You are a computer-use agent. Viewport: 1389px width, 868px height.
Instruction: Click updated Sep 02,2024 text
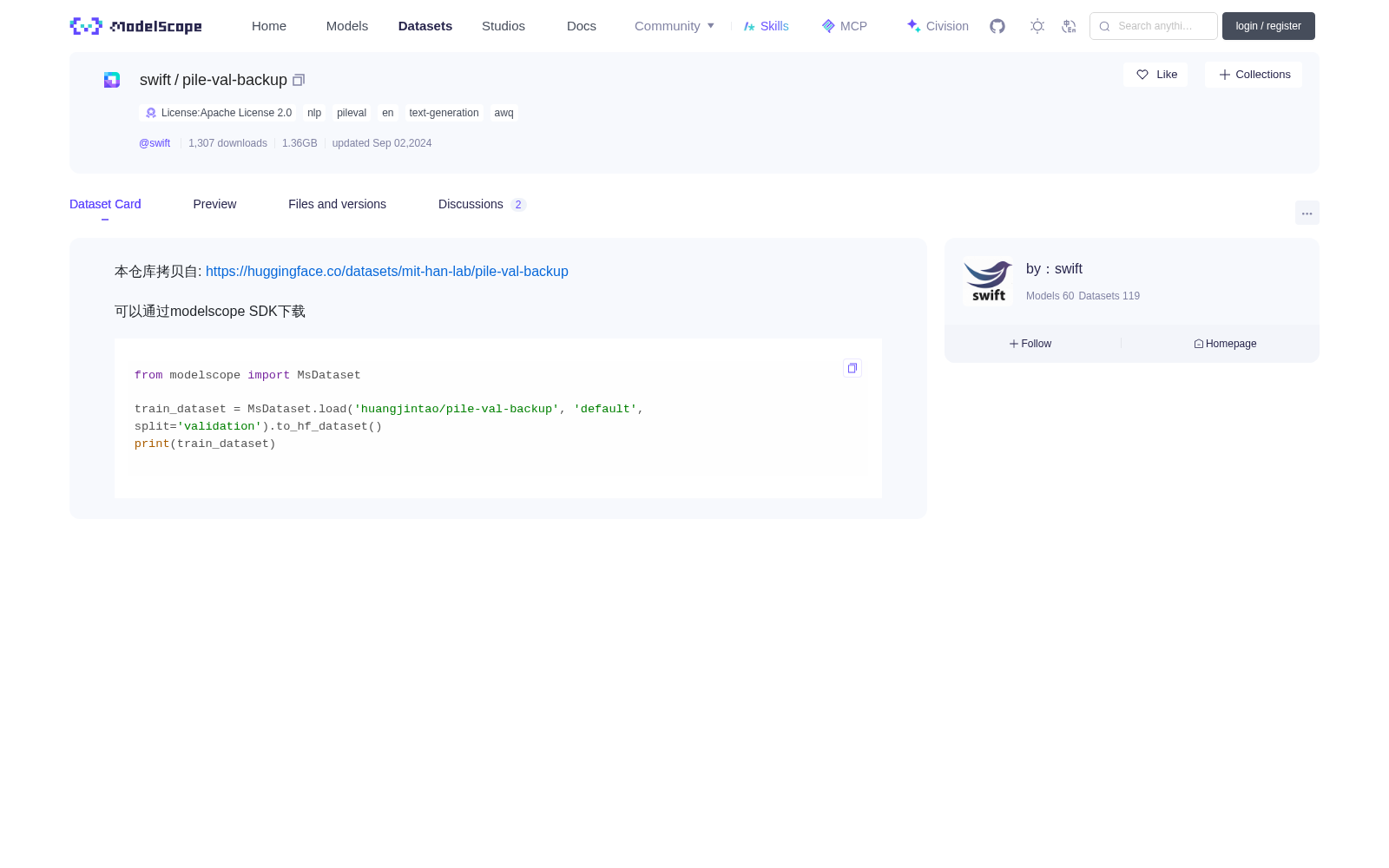[382, 143]
